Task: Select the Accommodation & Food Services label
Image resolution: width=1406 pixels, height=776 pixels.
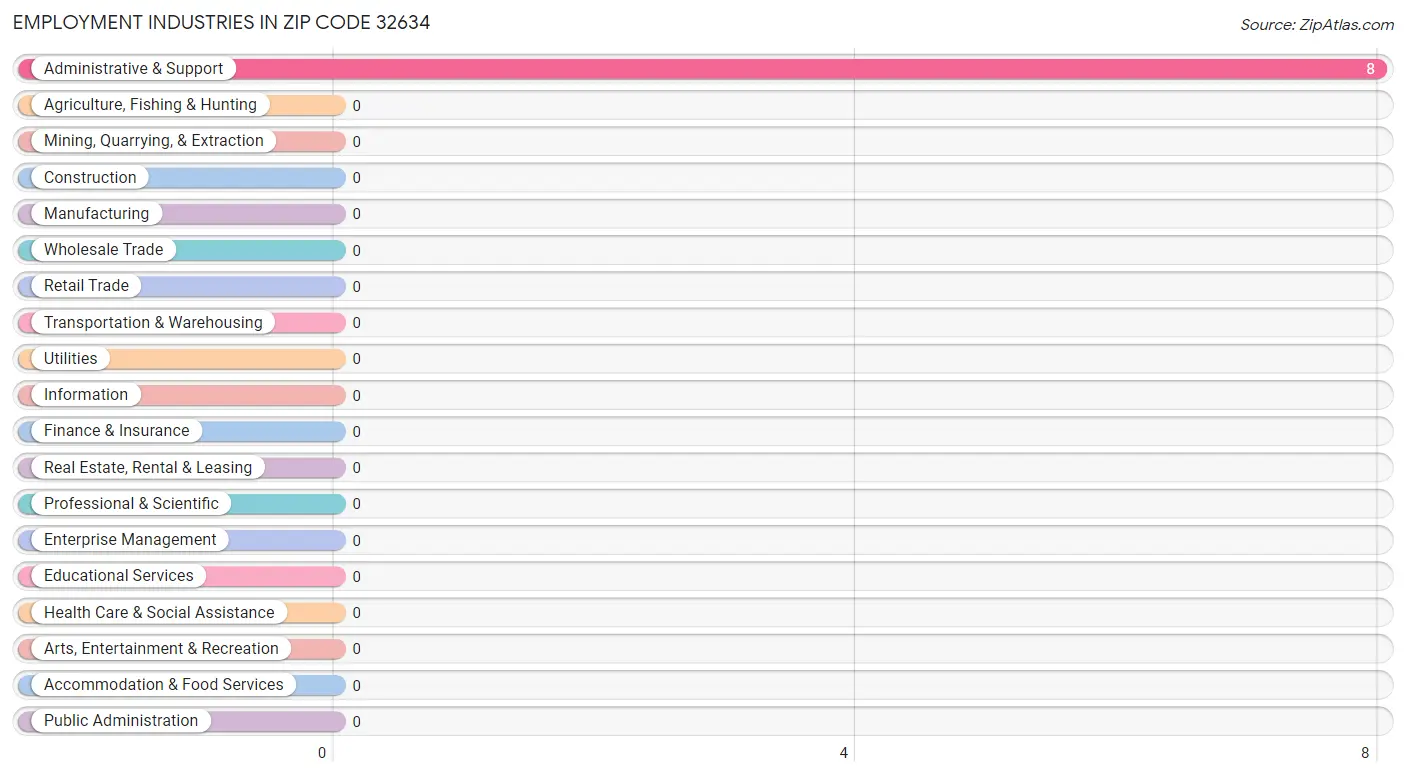Action: pyautogui.click(x=164, y=684)
